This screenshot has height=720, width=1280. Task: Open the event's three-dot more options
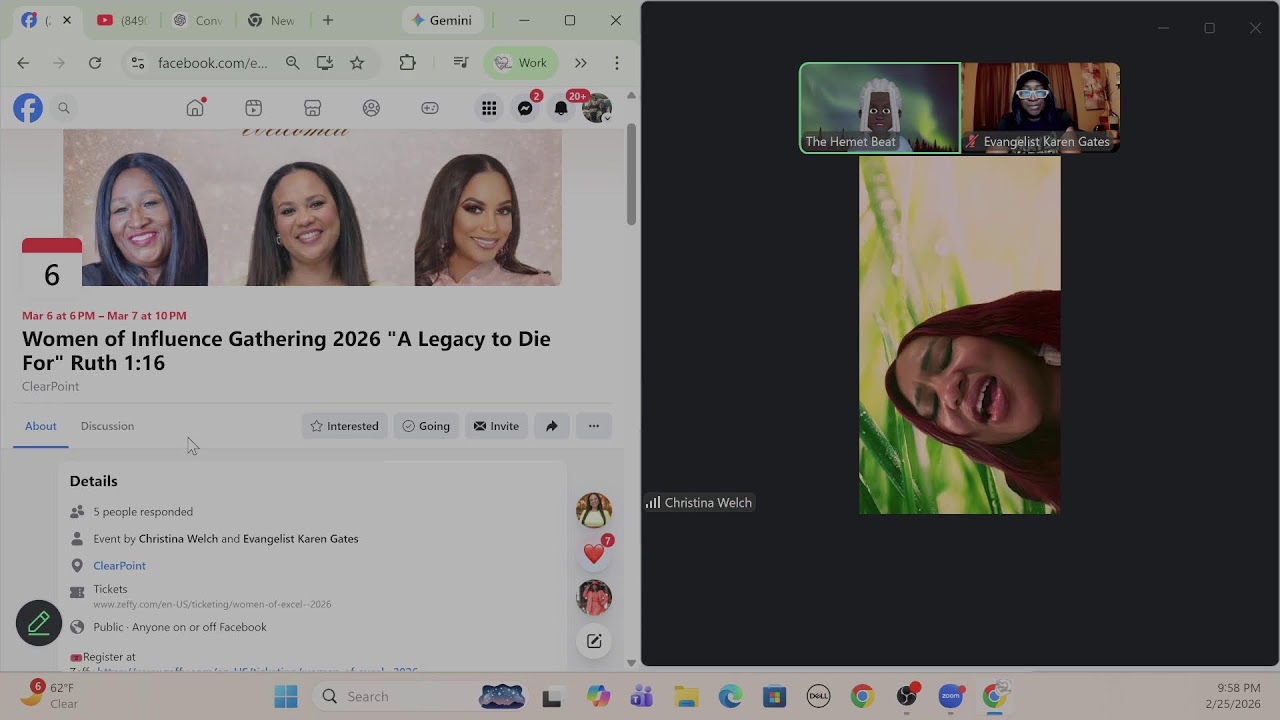594,426
